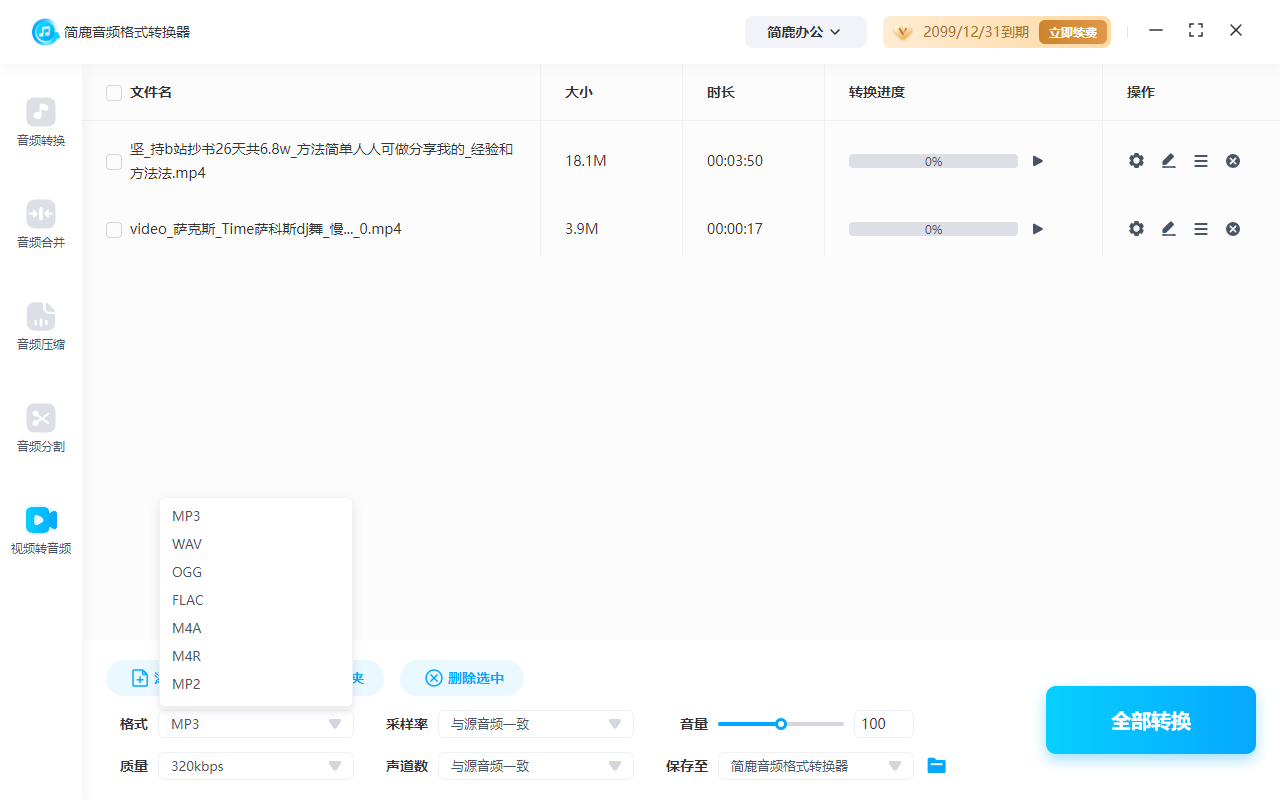Open the 采样率 dropdown
Screen dimensions: 1280x800
coord(536,723)
